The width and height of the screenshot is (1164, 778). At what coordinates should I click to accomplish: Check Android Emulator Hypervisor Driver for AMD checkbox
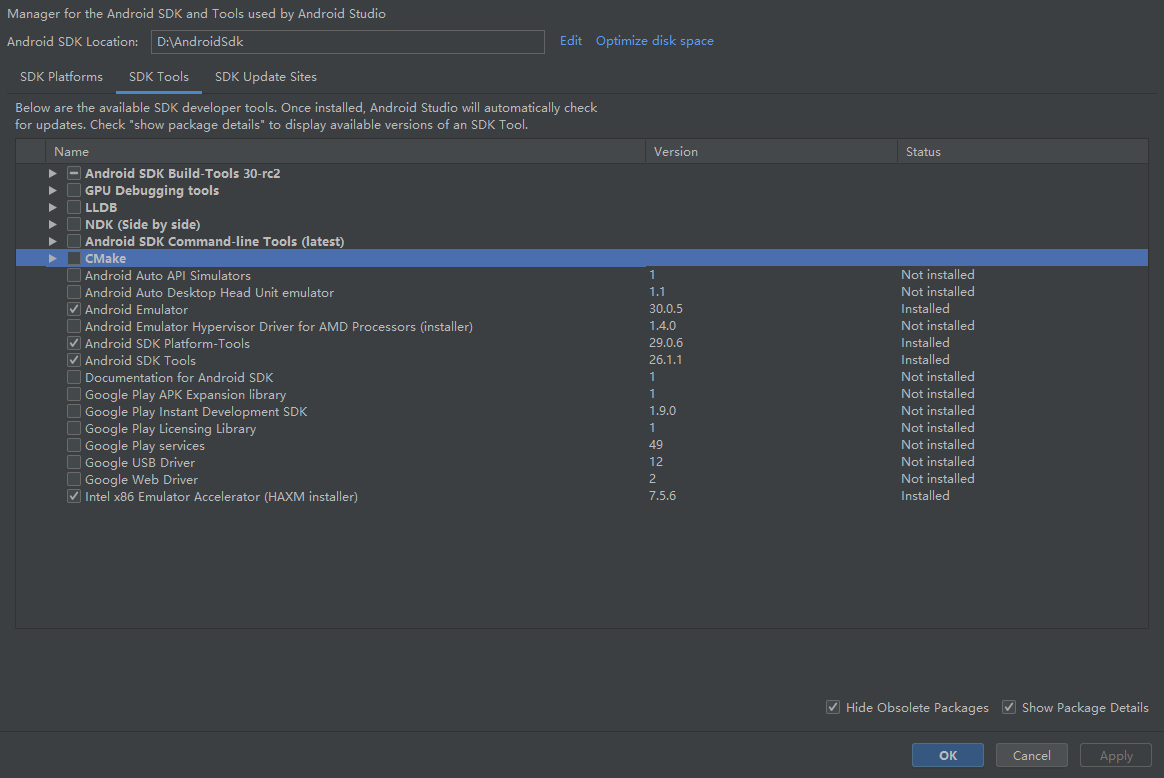73,327
